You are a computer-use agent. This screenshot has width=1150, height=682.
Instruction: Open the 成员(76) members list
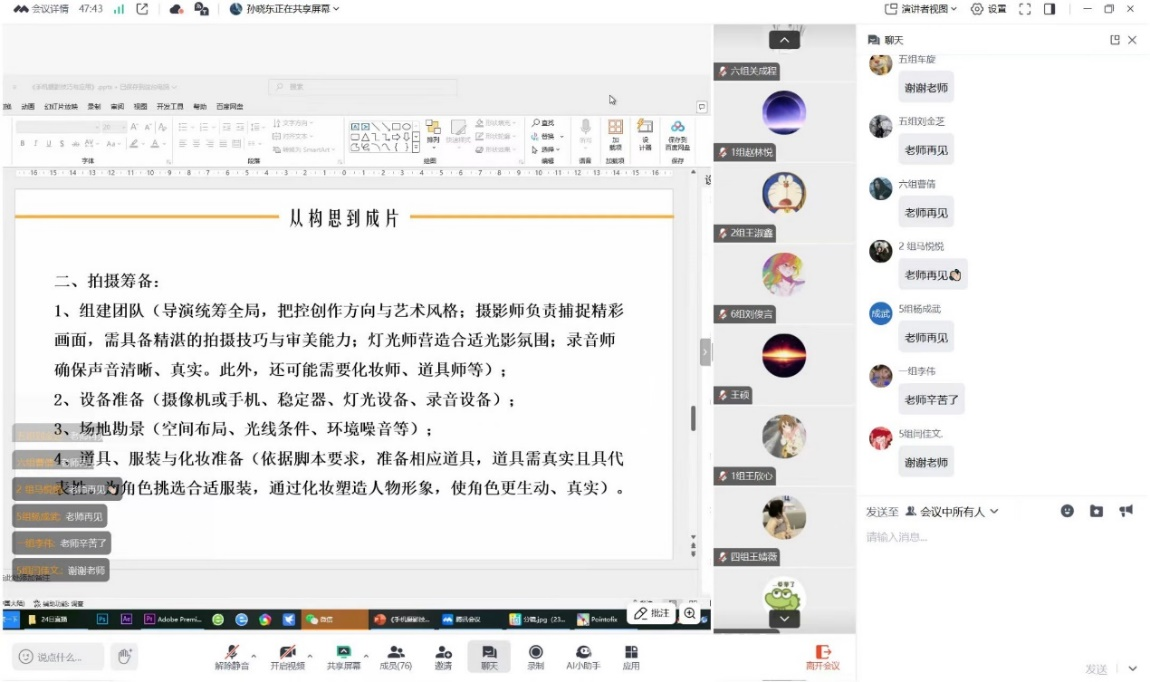(x=396, y=655)
